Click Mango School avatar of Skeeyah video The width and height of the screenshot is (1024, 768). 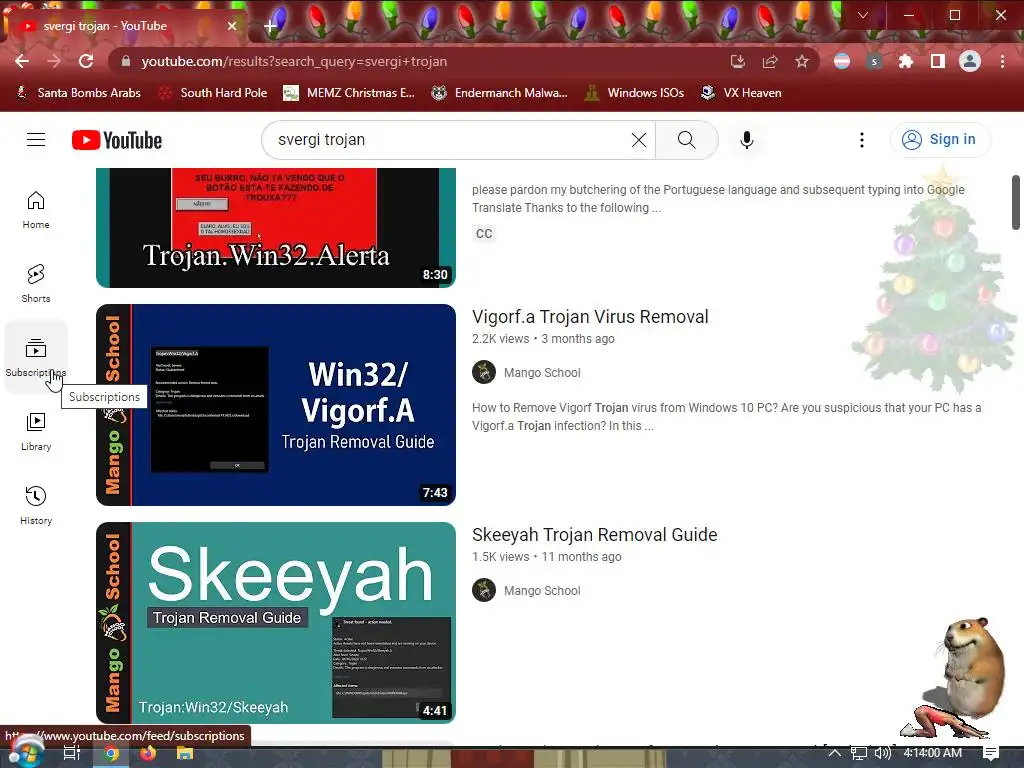[484, 590]
